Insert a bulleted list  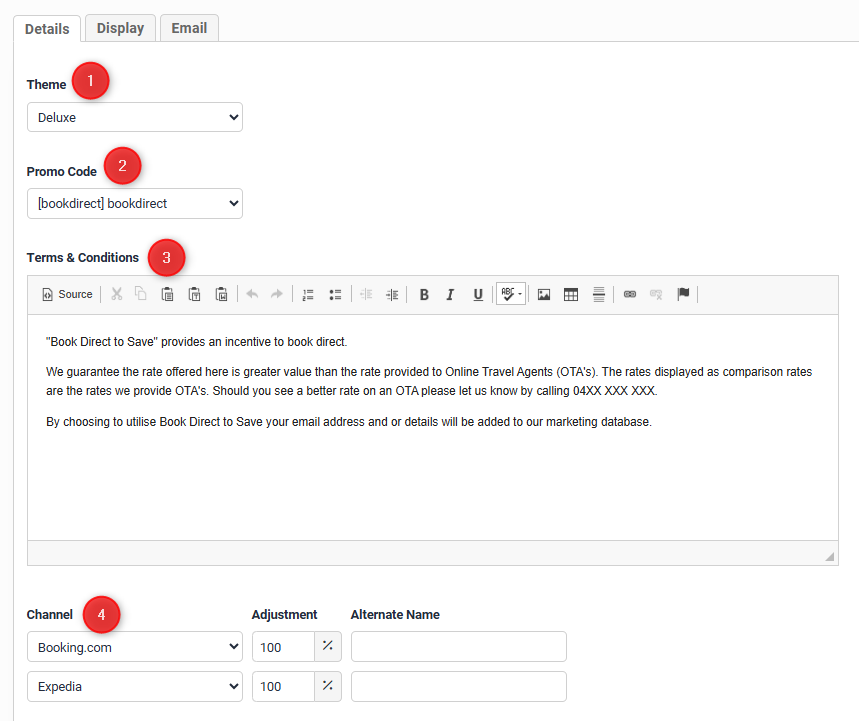click(335, 294)
